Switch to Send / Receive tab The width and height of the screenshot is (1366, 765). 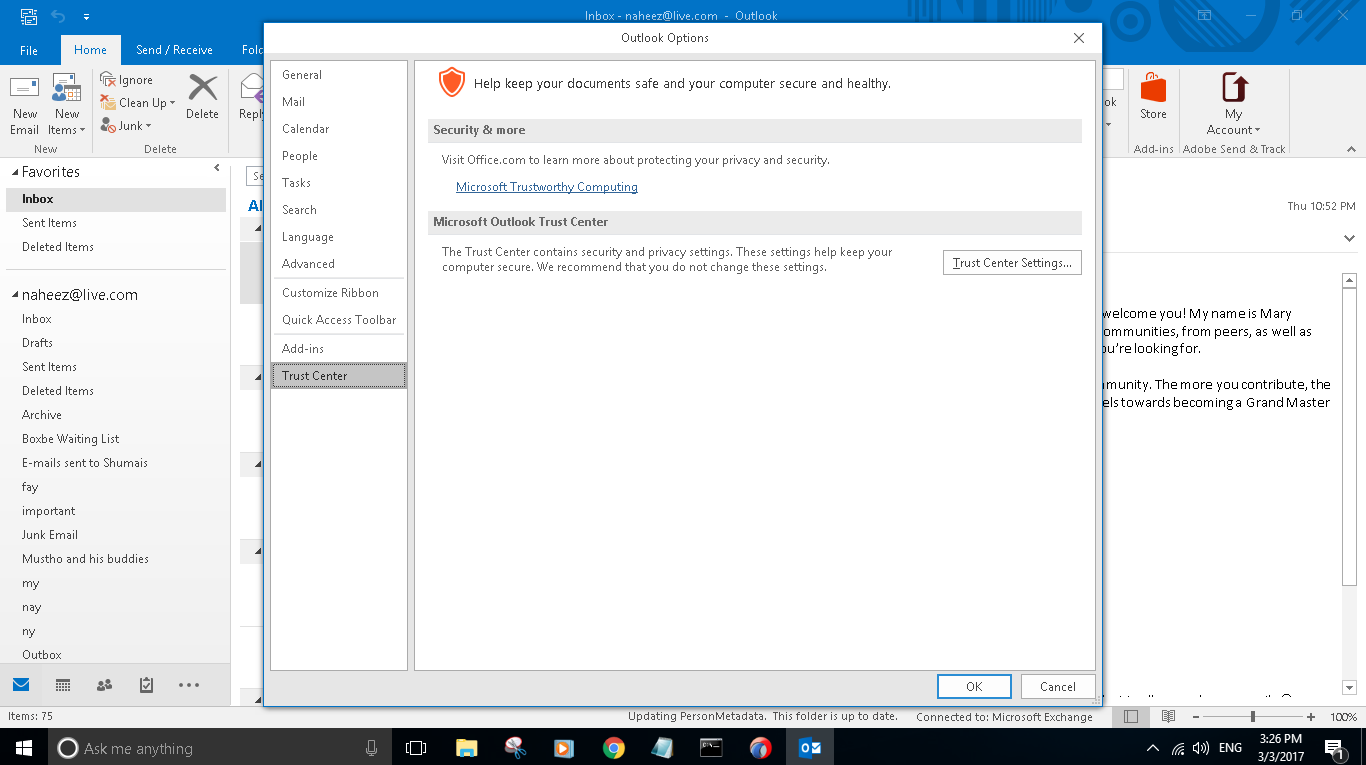point(174,50)
